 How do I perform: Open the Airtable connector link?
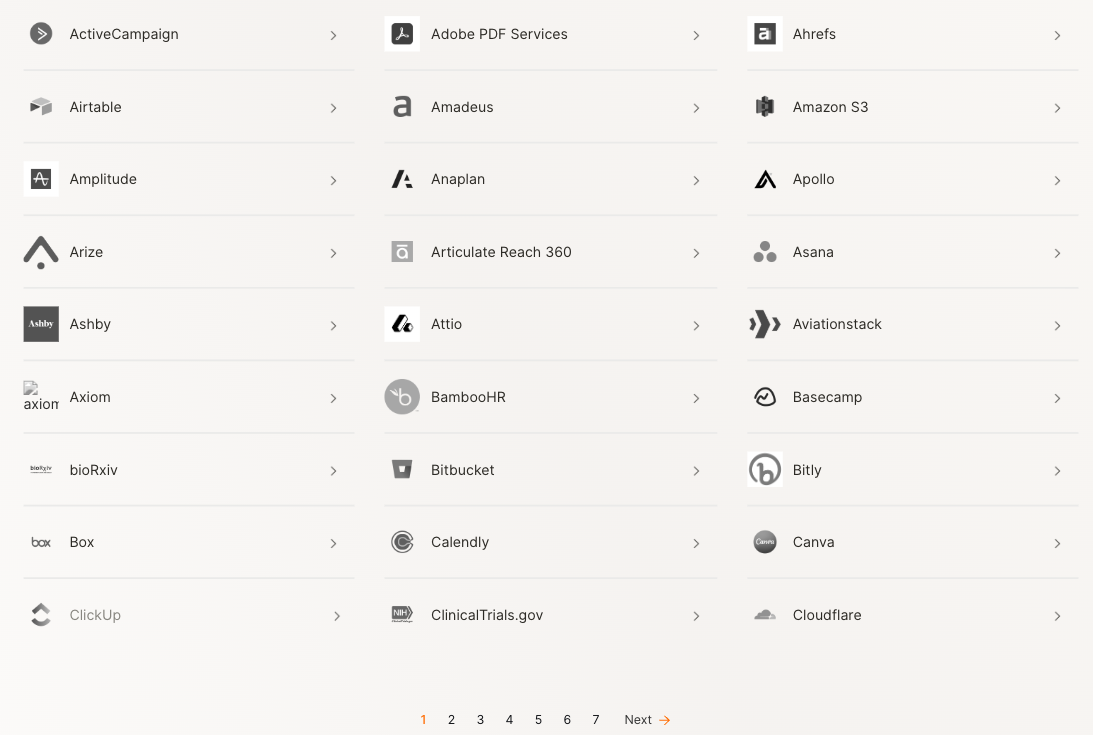[189, 107]
